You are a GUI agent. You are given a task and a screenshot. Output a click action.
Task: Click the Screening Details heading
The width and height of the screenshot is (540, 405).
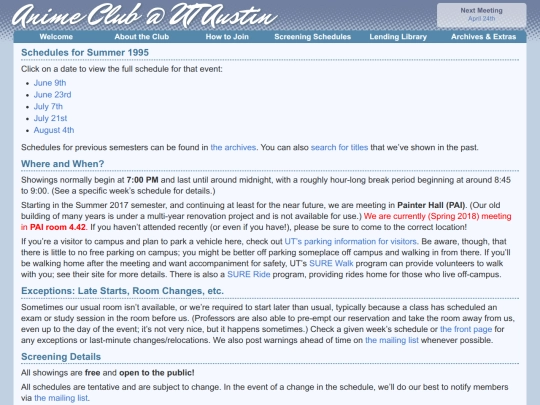tap(61, 357)
